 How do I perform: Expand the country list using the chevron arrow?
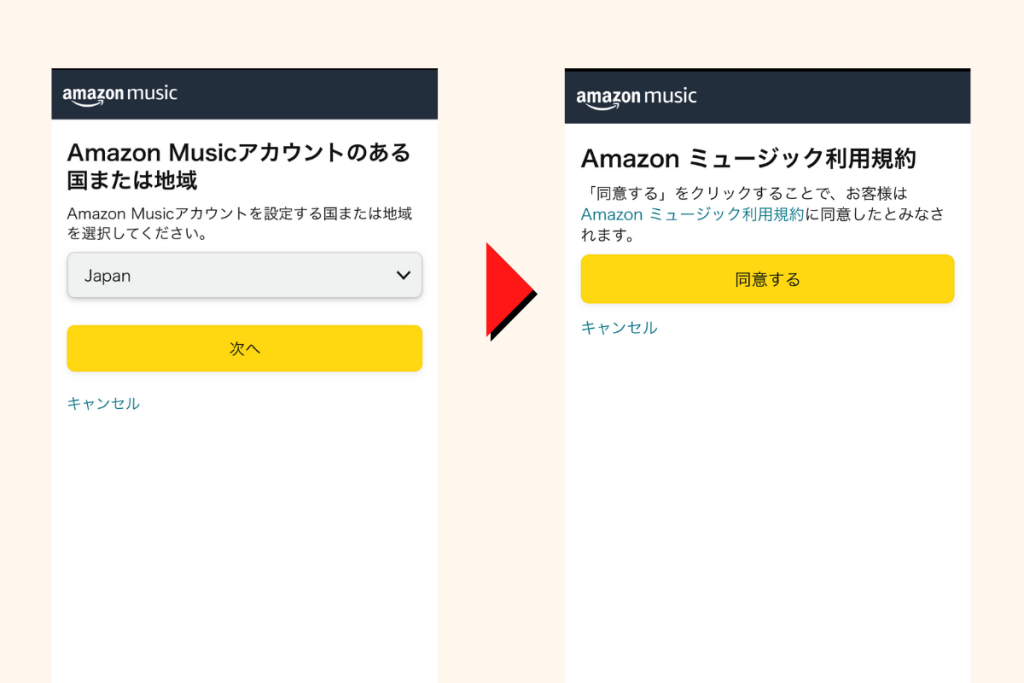pyautogui.click(x=404, y=276)
